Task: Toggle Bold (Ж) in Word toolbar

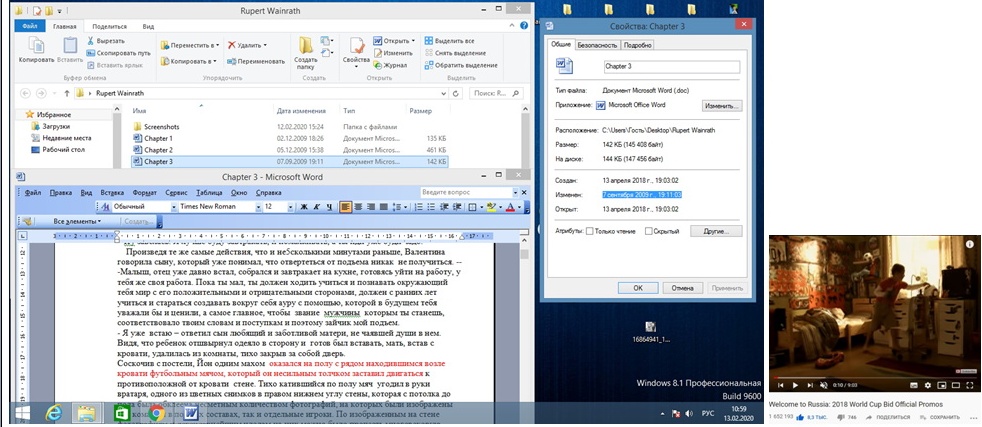Action: coord(304,207)
